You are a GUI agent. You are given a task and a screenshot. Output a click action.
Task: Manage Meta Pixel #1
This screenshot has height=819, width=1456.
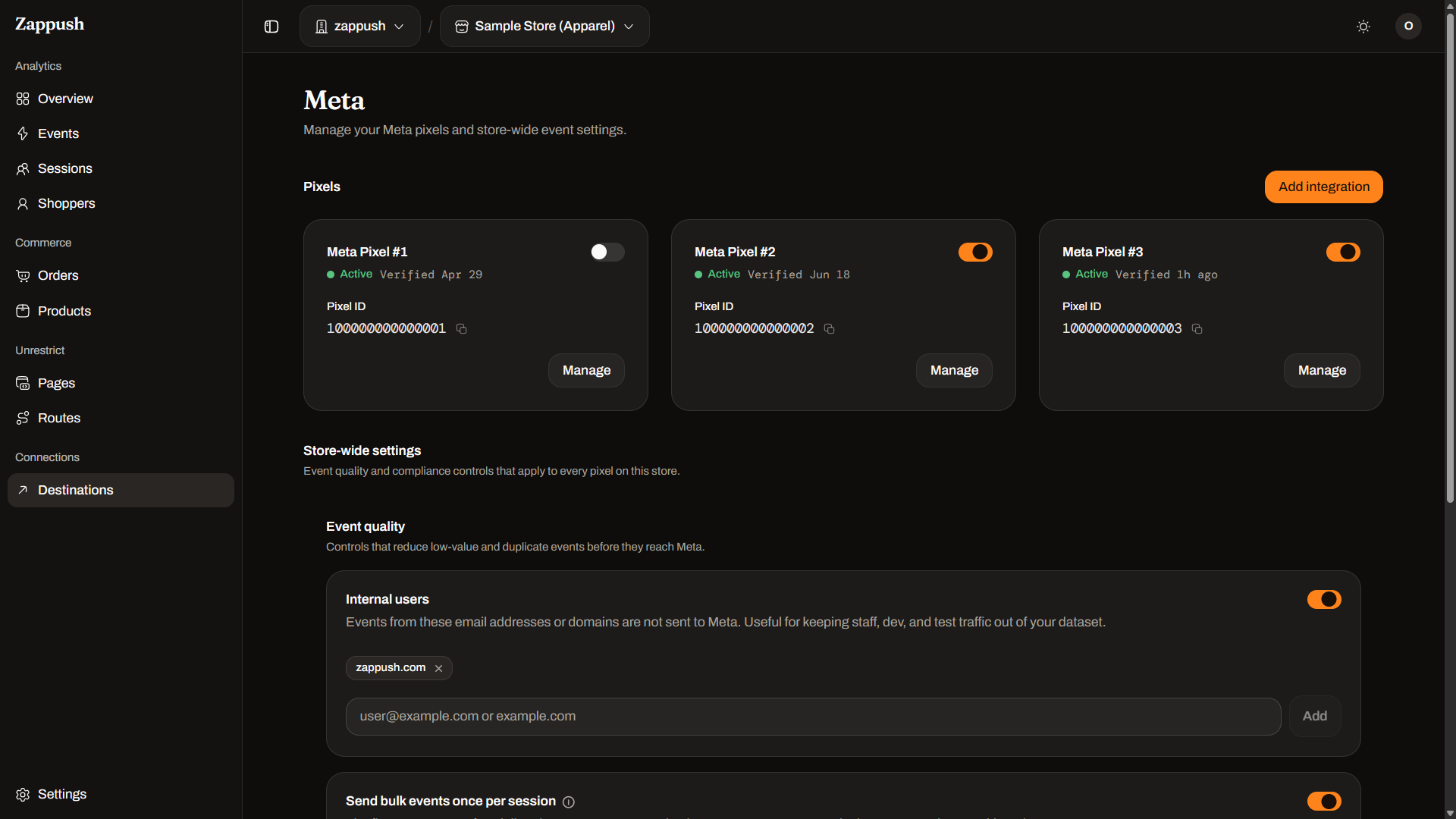click(586, 371)
